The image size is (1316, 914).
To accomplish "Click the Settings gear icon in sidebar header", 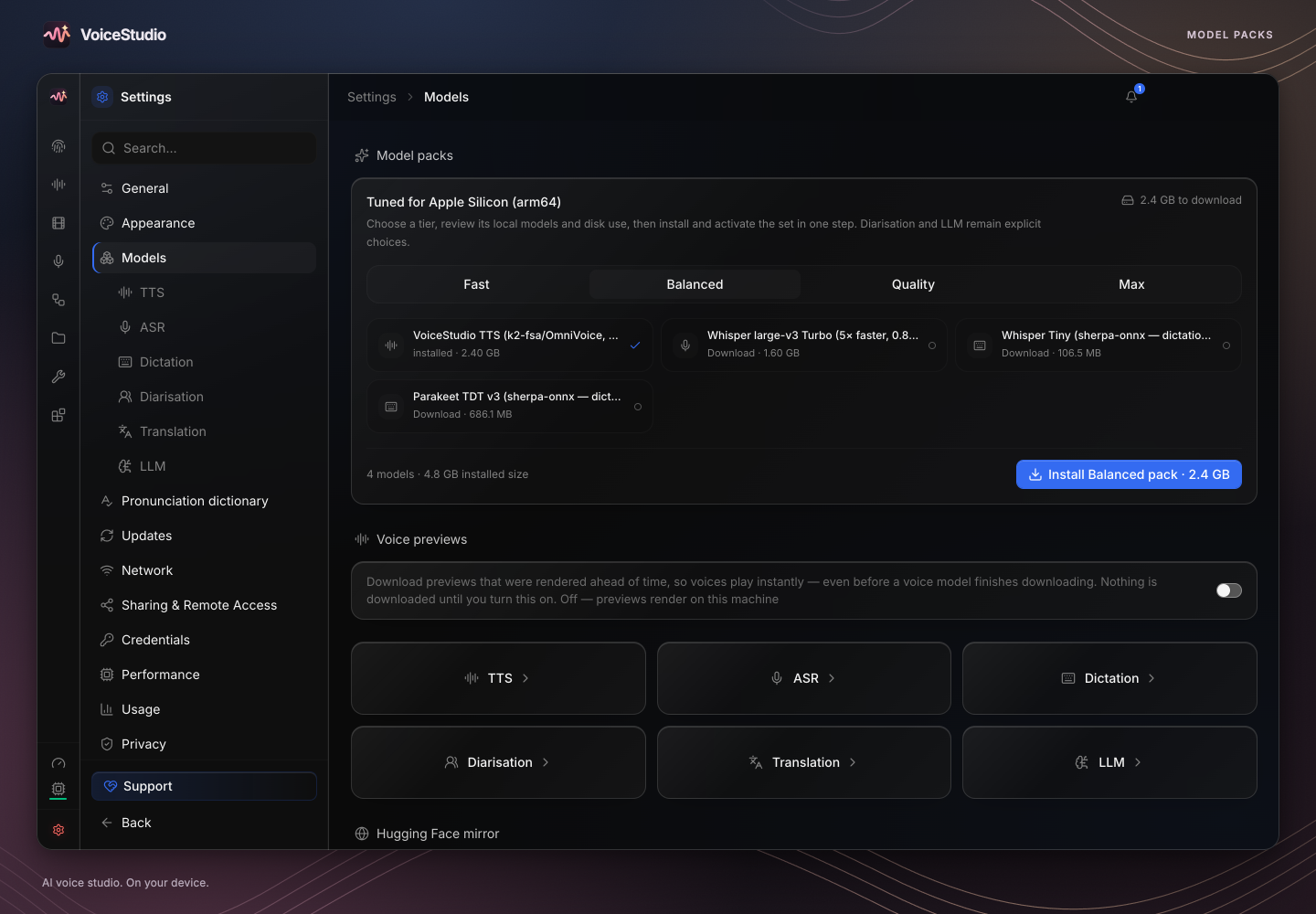I will (102, 97).
